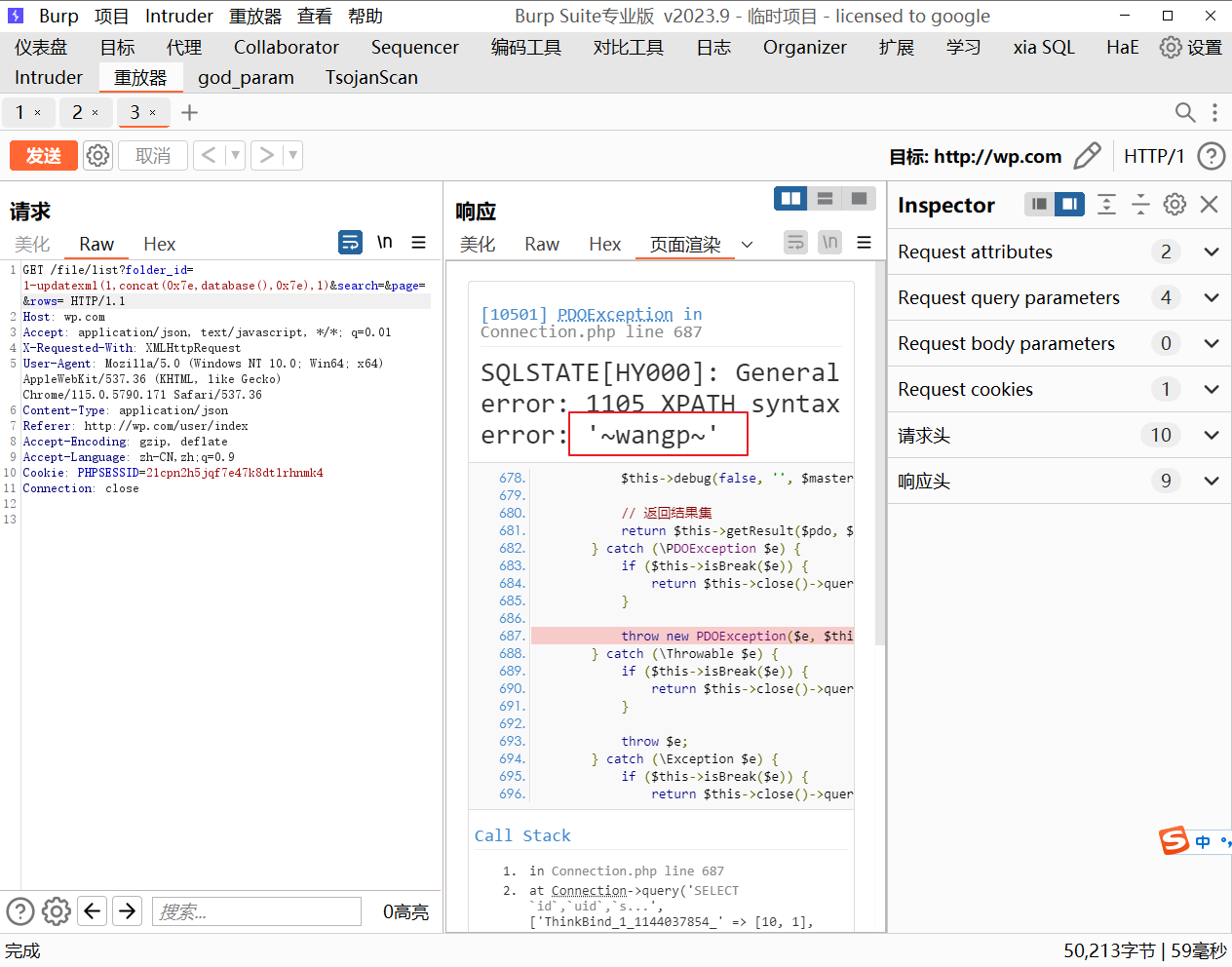Open the forward history dropdown arrow
The image size is (1232, 967).
(292, 155)
